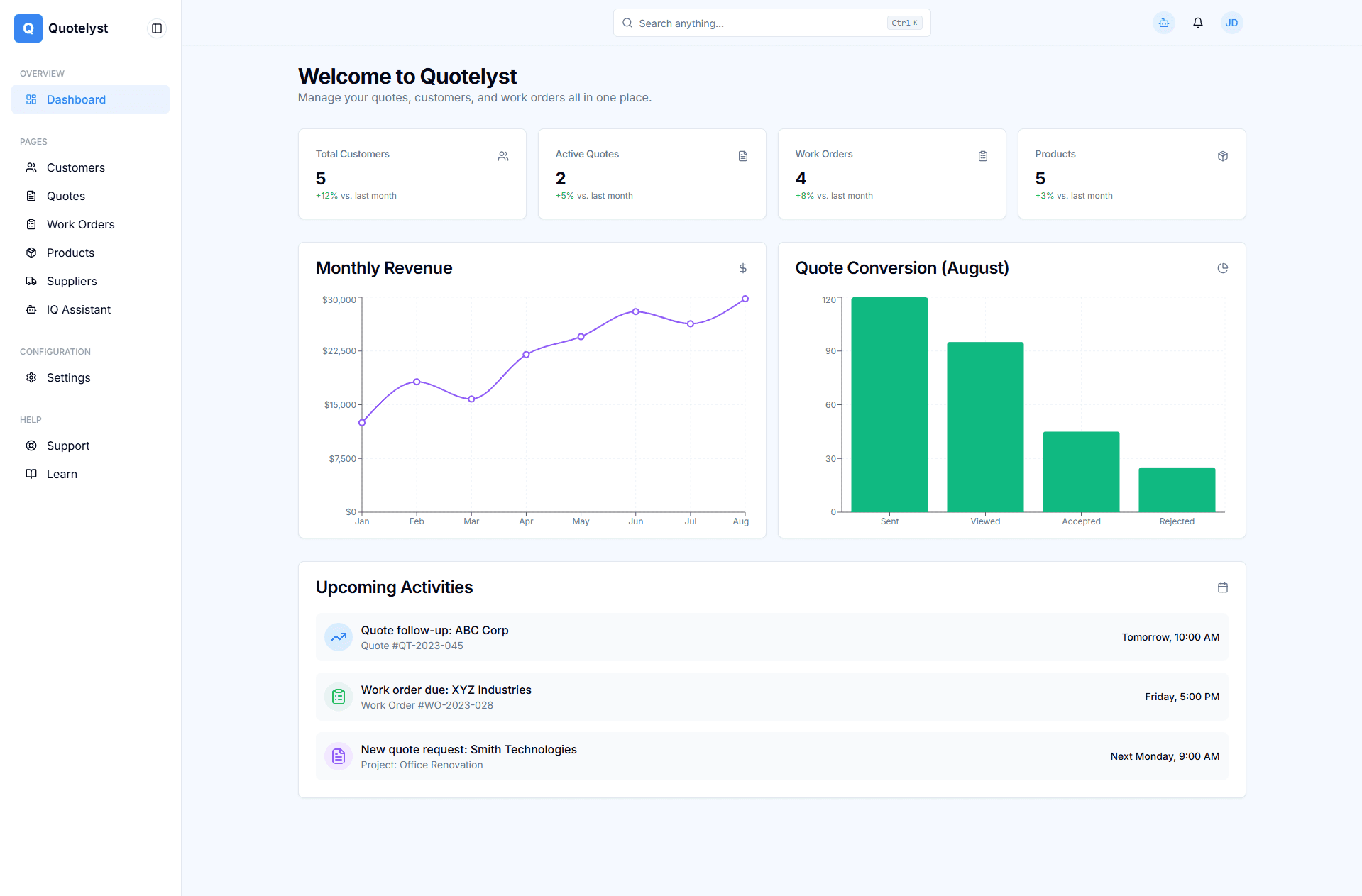Open notifications via the bell icon
The width and height of the screenshot is (1362, 896).
1197,23
